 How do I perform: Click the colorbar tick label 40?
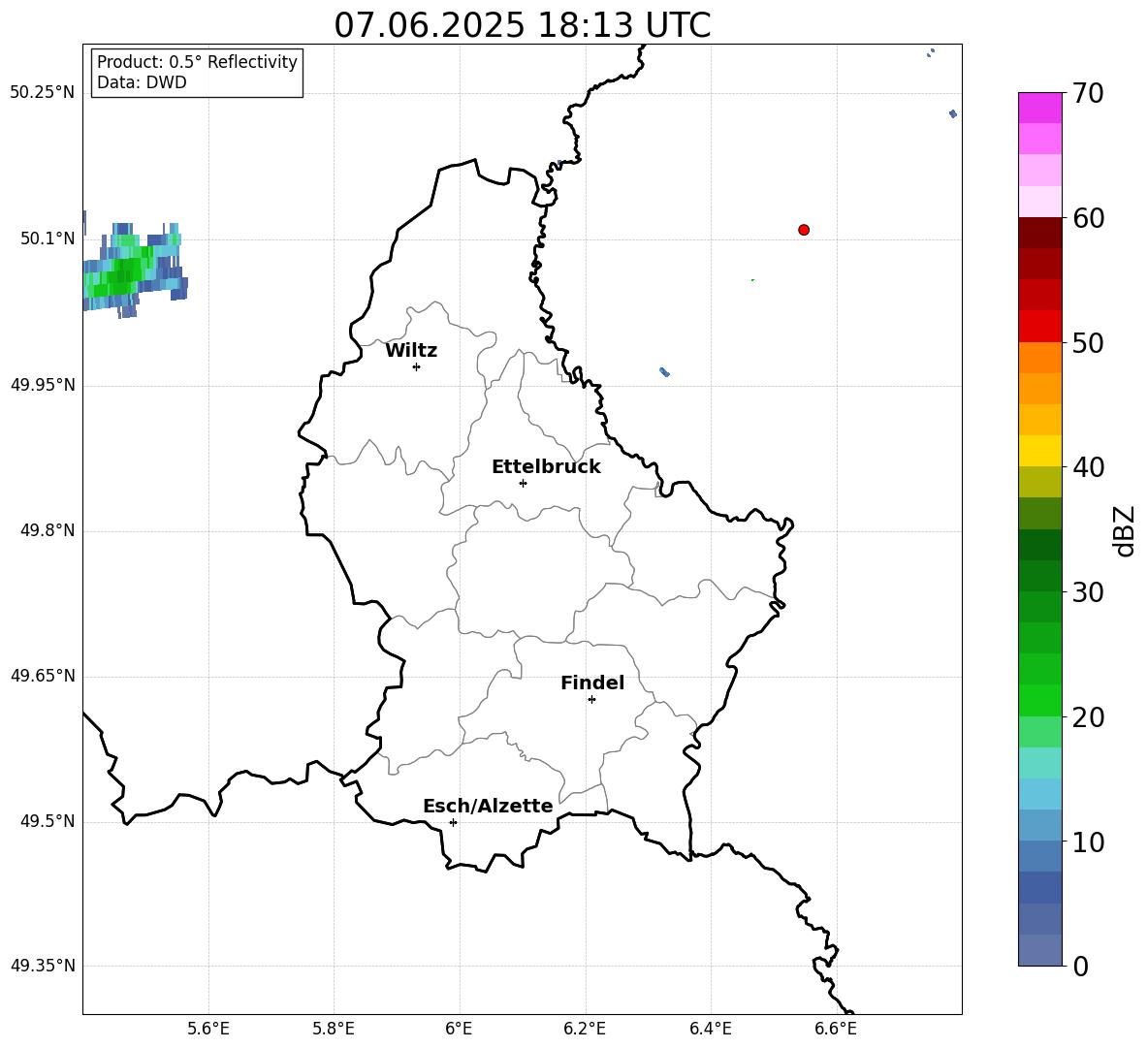tap(1088, 467)
